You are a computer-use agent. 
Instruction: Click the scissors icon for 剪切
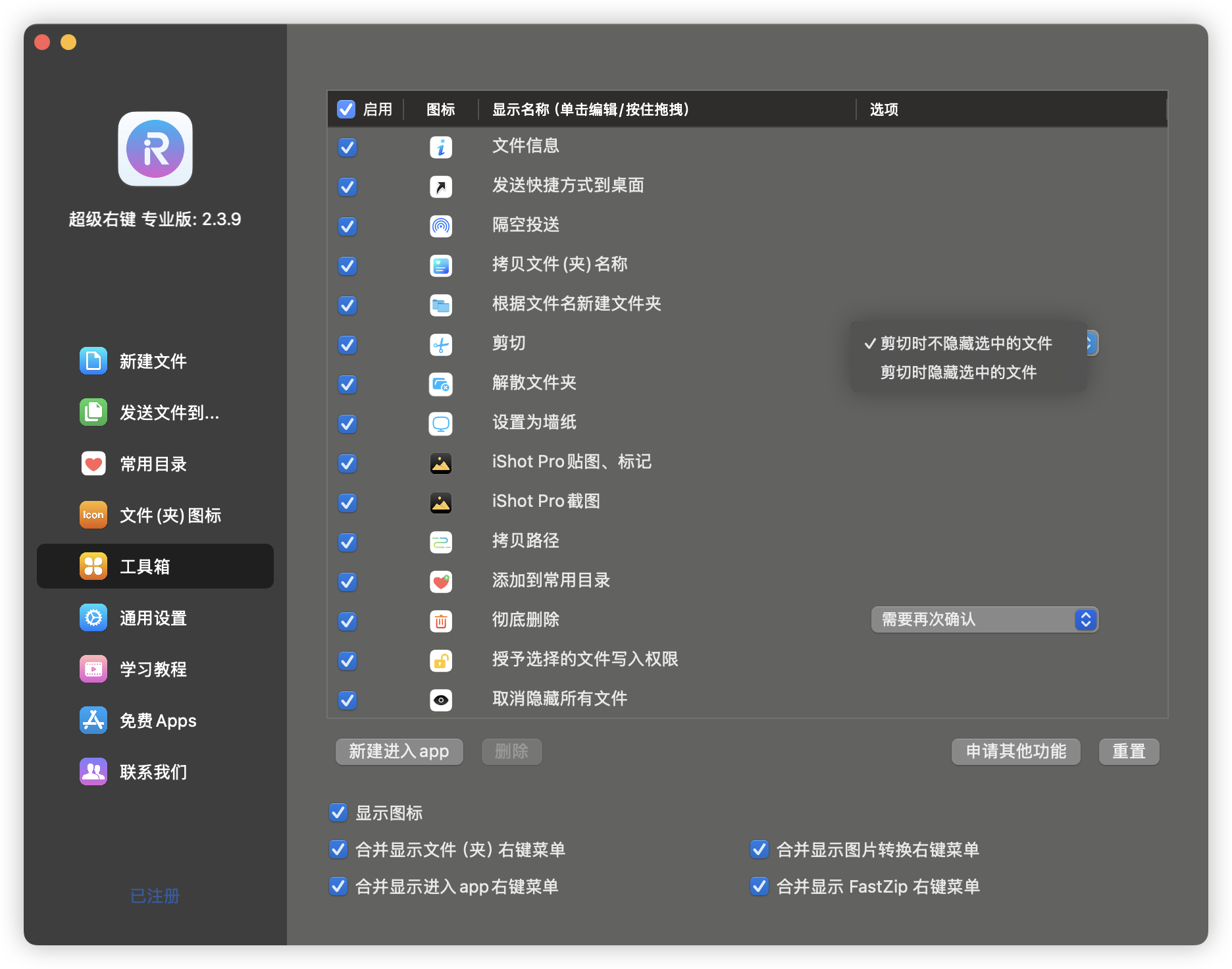click(x=441, y=344)
